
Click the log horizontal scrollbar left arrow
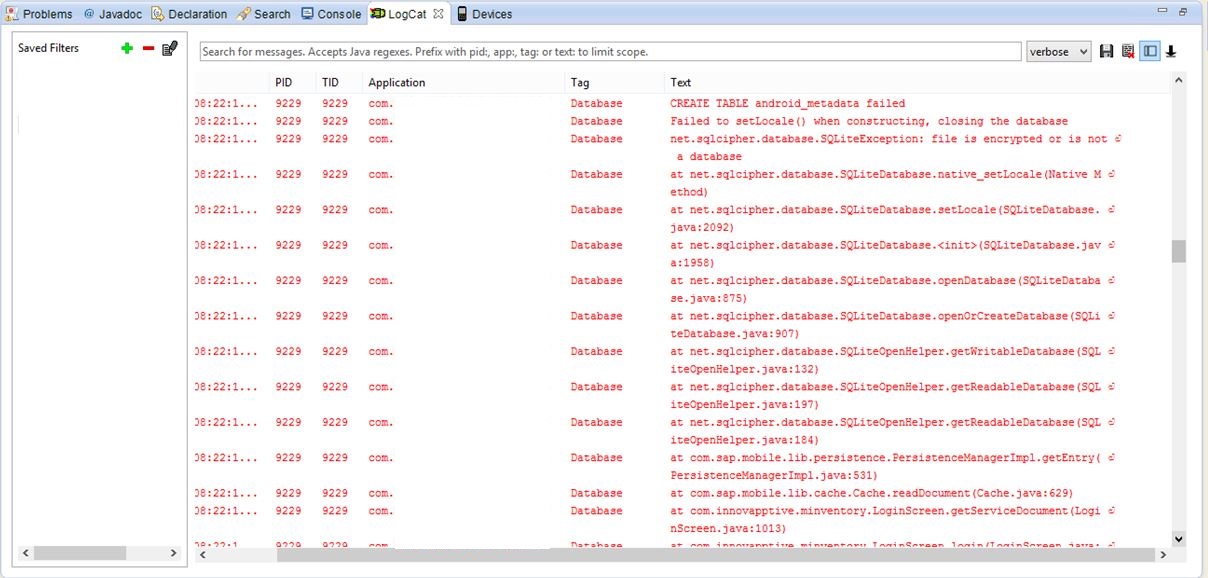tap(203, 555)
